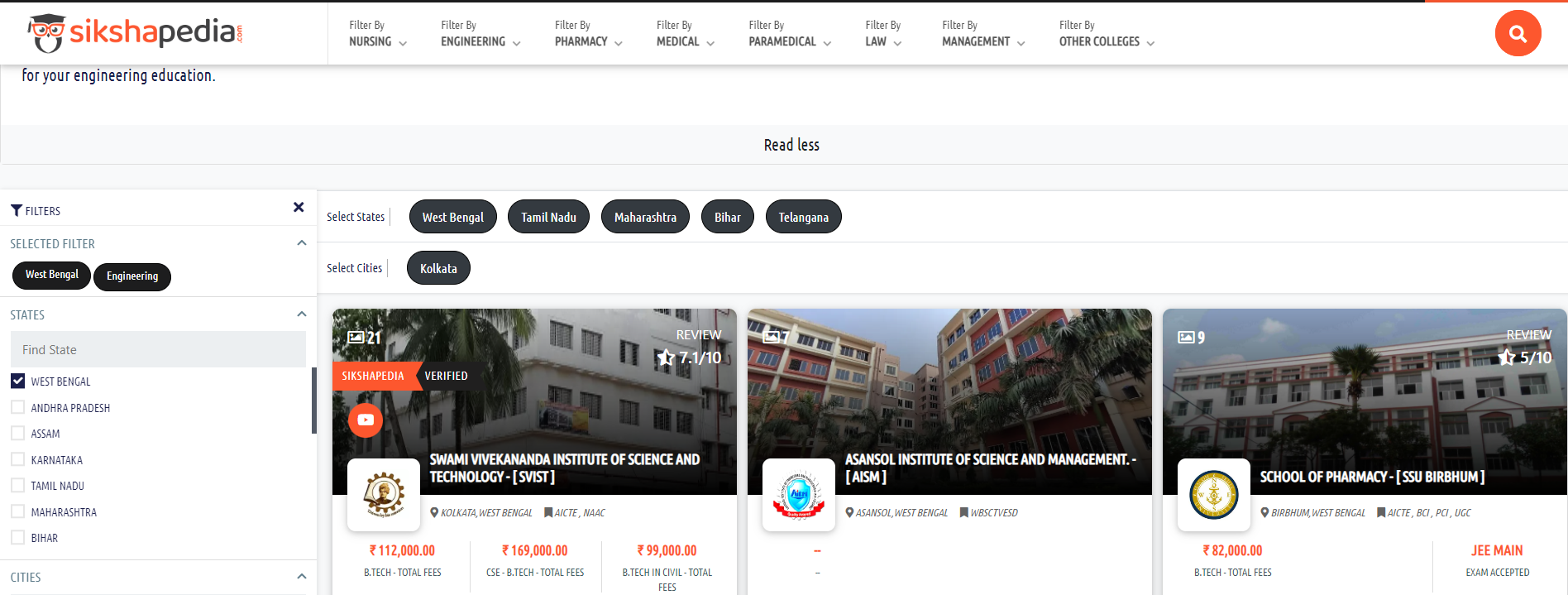Click bookmark icon beside AICTE, BCI, PCI, UGC
The image size is (1568, 595).
(x=1381, y=513)
